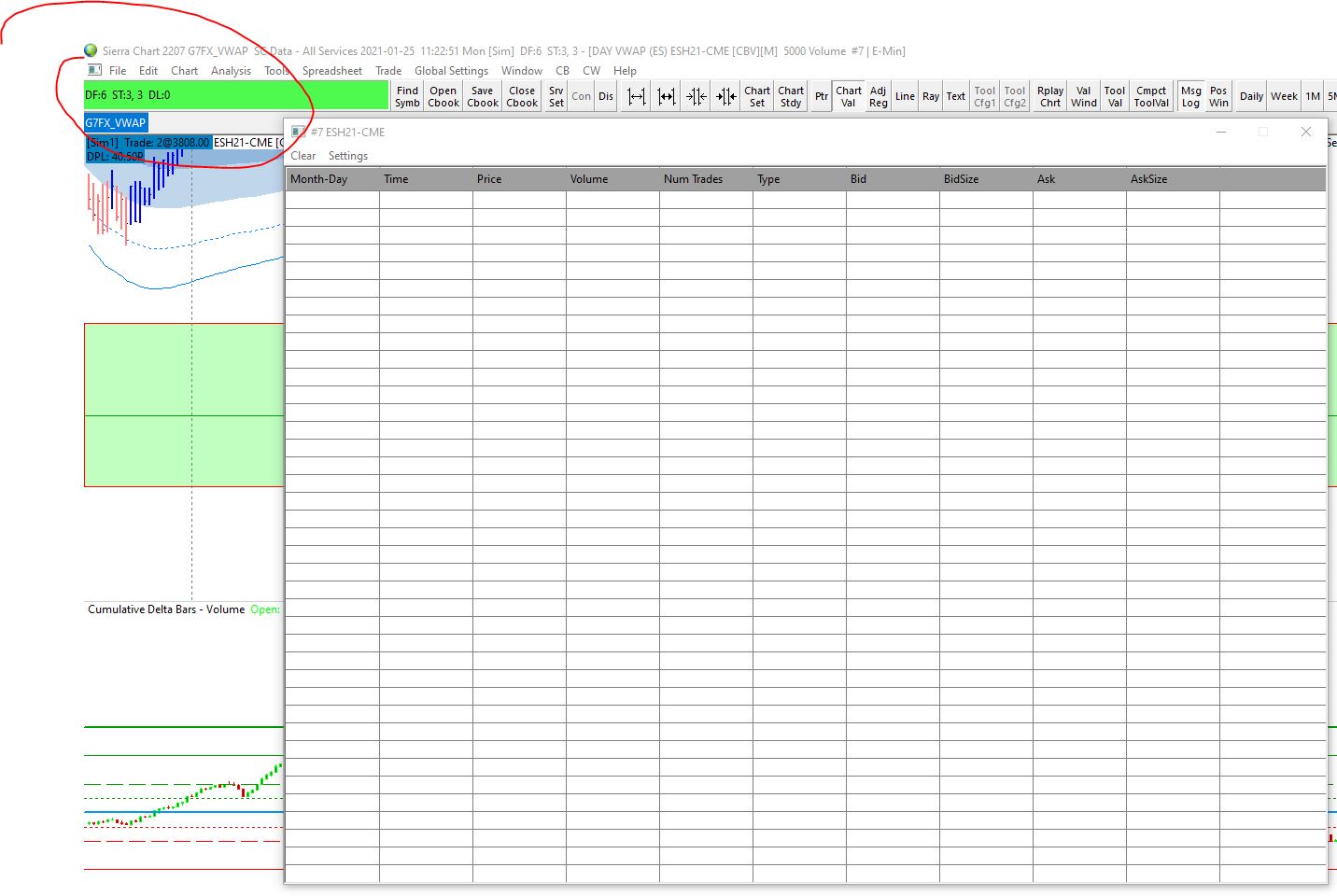Click the third bar spacing arrows icon
The image size is (1337, 896).
pos(697,96)
